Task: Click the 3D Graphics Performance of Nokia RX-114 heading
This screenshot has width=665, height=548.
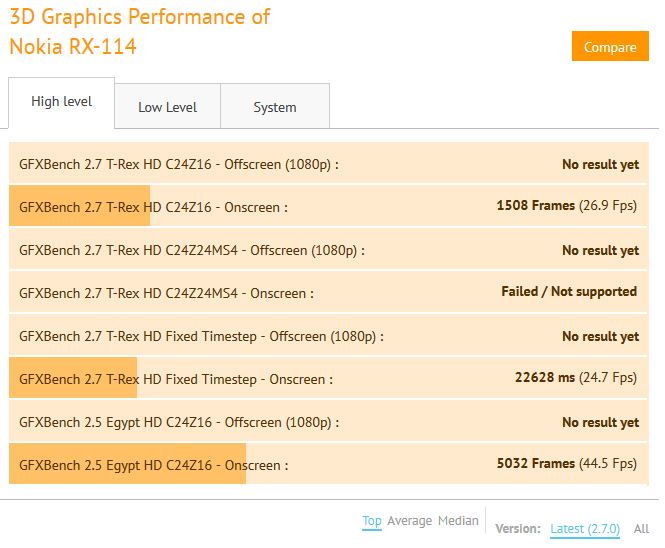Action: click(x=140, y=32)
